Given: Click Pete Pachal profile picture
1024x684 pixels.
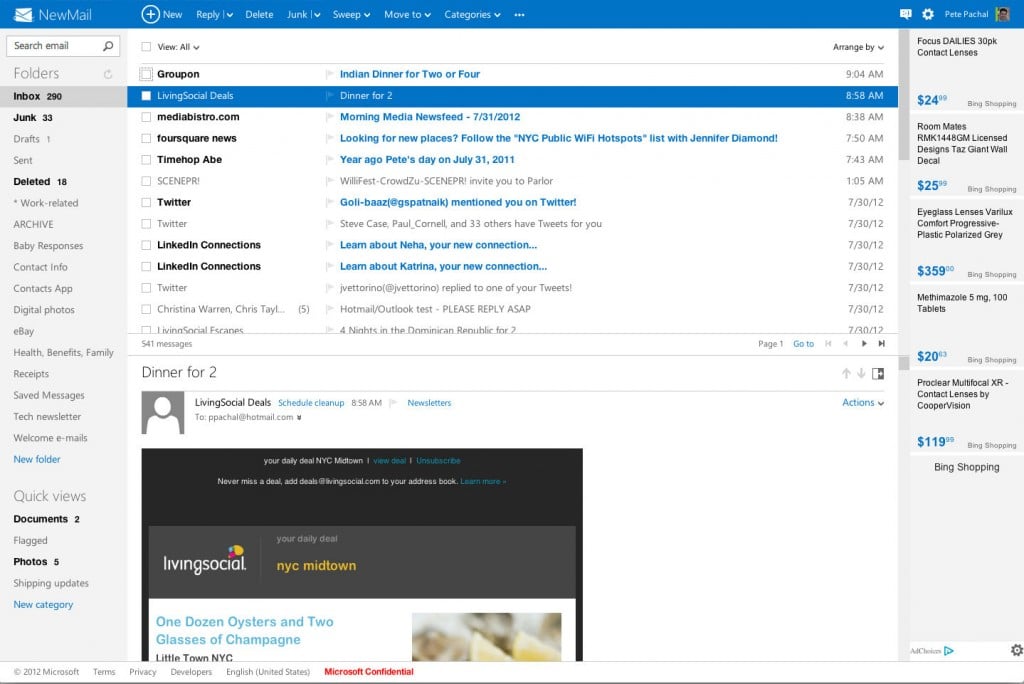Looking at the screenshot, I should click(1002, 14).
